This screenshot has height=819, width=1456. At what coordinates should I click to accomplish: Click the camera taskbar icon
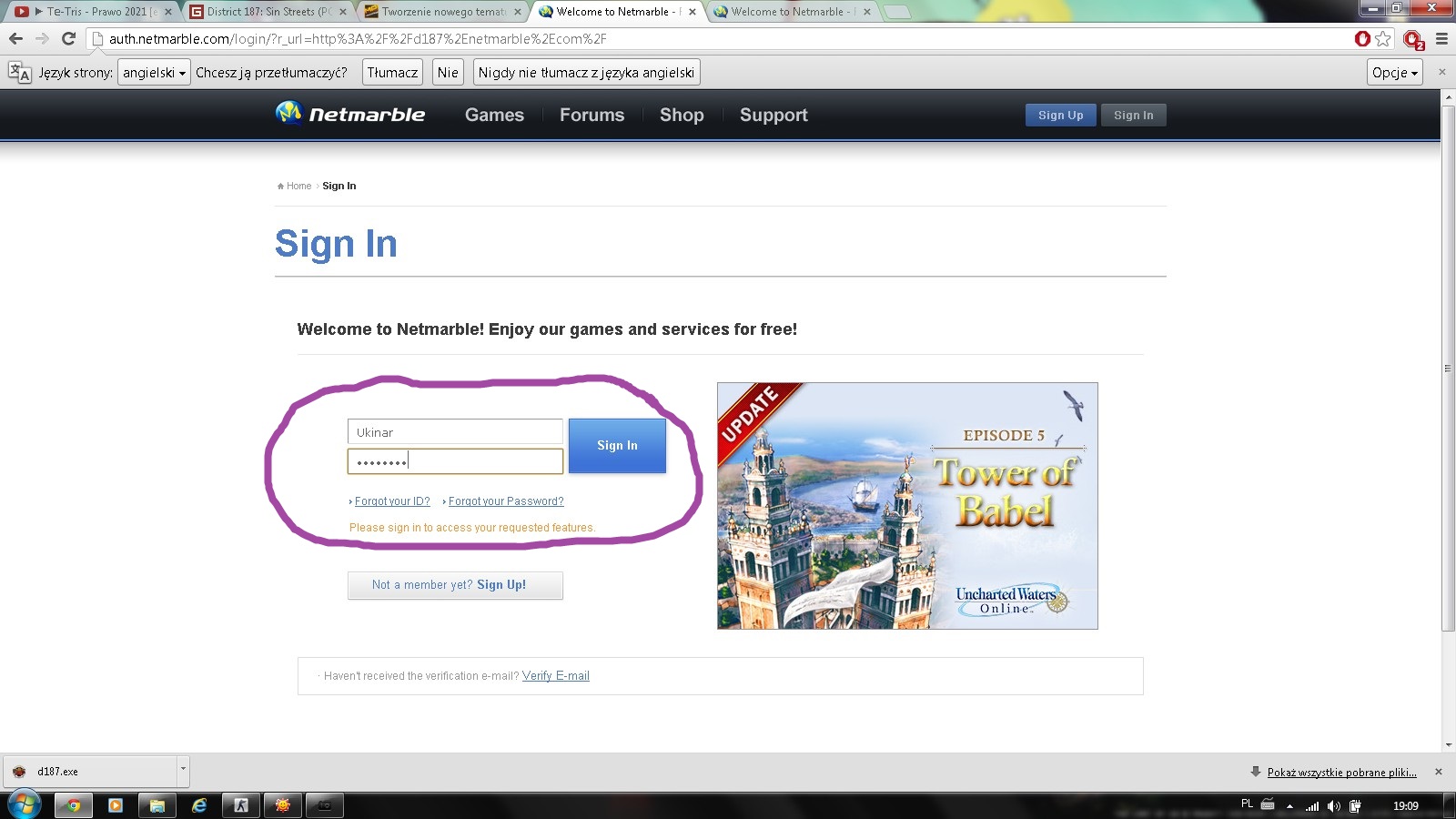pos(325,805)
